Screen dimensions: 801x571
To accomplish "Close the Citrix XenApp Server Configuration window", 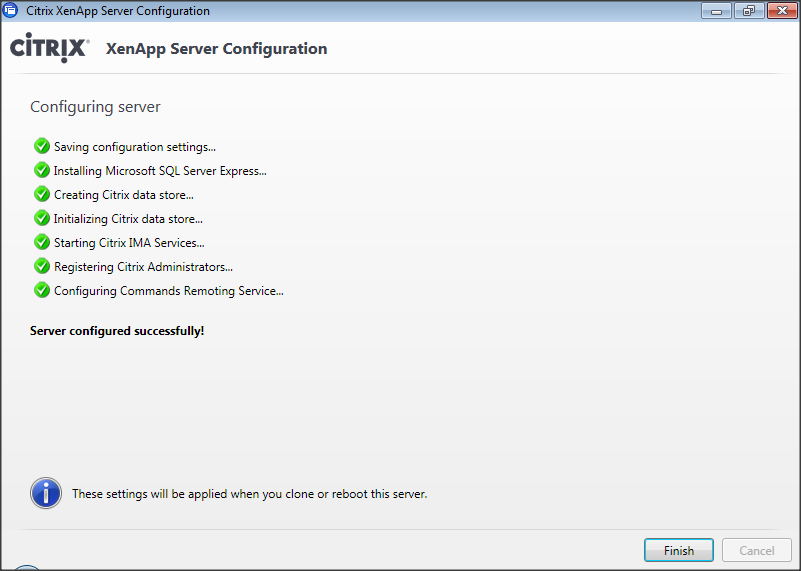I will coord(778,11).
